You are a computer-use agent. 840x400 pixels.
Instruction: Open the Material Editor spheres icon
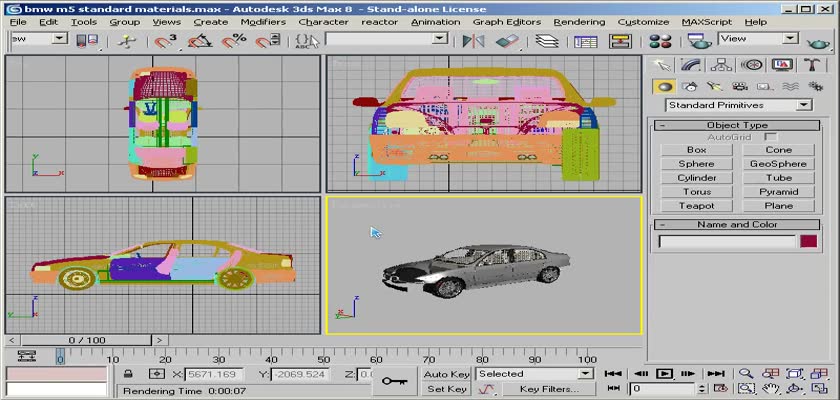click(x=660, y=41)
